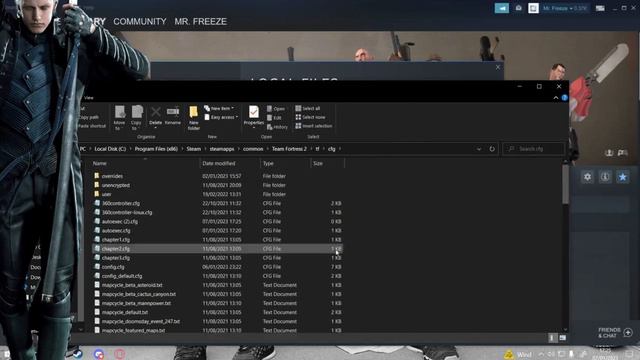Click Edit in the ribbon Open group
The image size is (640, 360).
(274, 118)
